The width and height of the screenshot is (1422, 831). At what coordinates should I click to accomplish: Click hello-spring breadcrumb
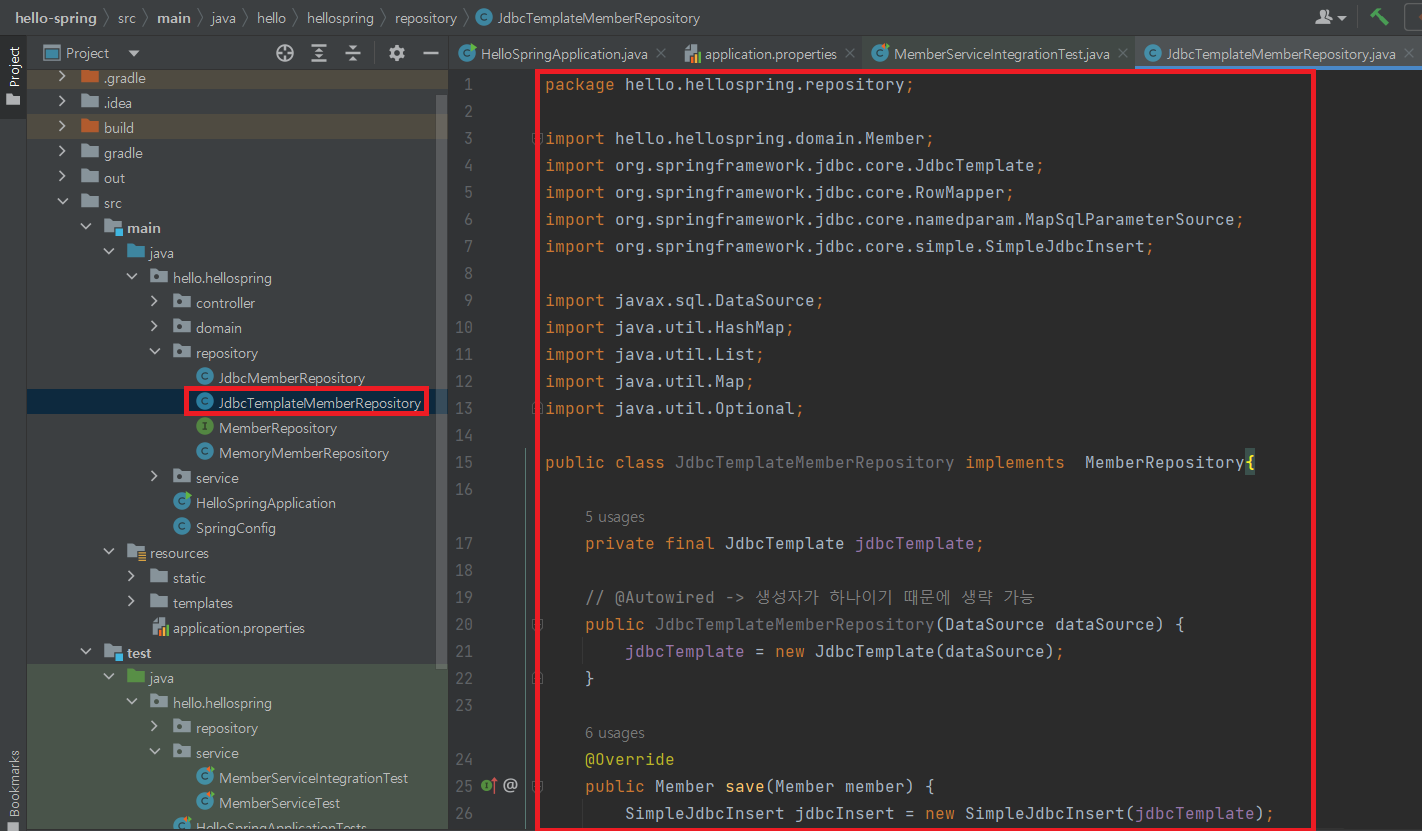pos(56,18)
